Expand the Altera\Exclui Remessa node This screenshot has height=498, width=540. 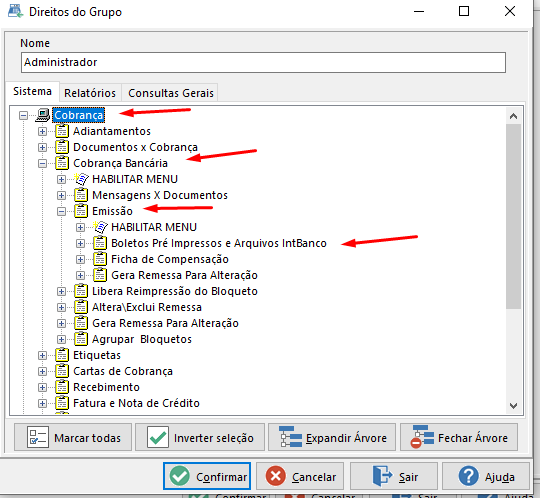(61, 307)
